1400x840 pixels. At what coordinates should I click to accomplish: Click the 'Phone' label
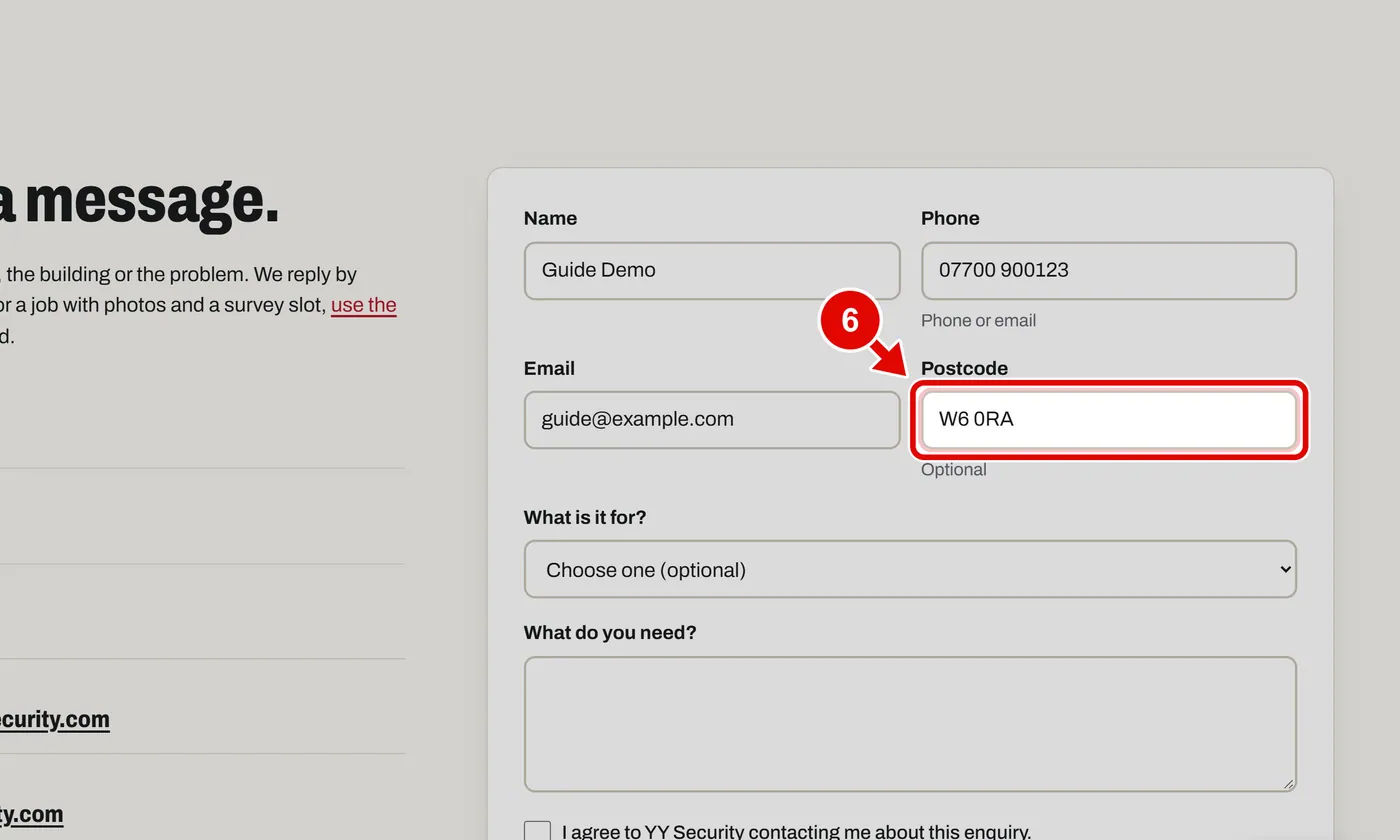[x=950, y=218]
